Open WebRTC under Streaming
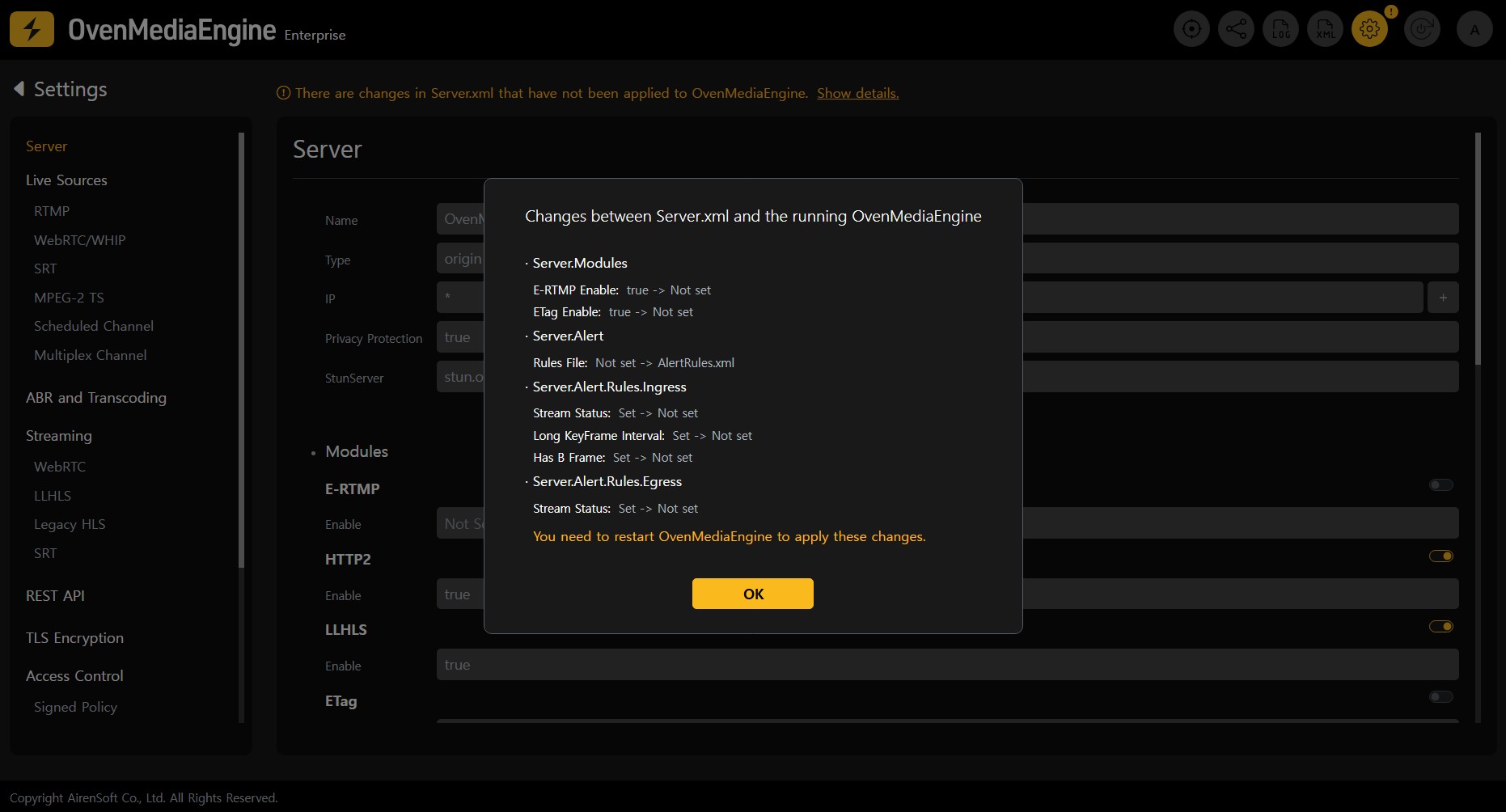 60,467
